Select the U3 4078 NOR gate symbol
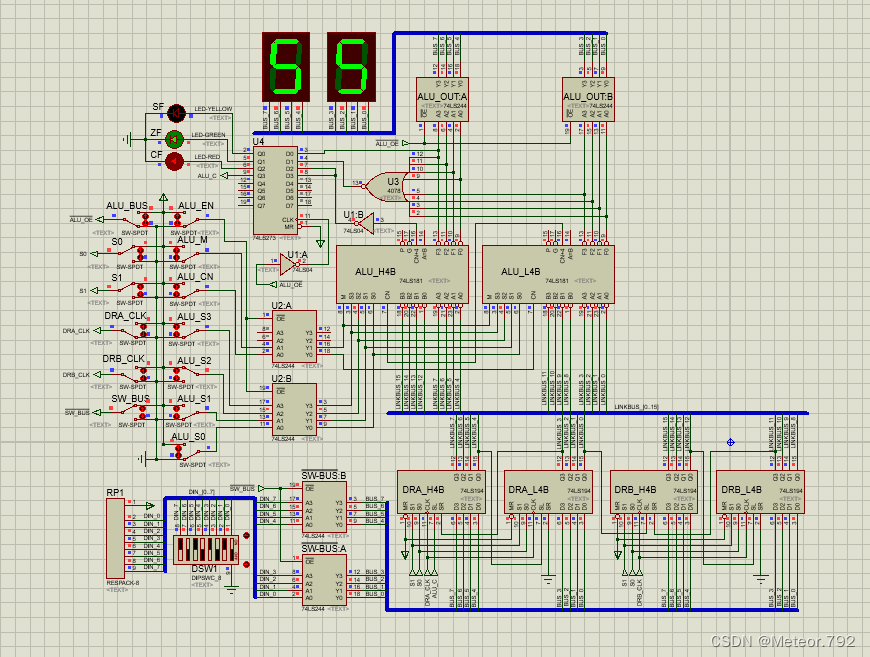The width and height of the screenshot is (870, 657). tap(385, 186)
